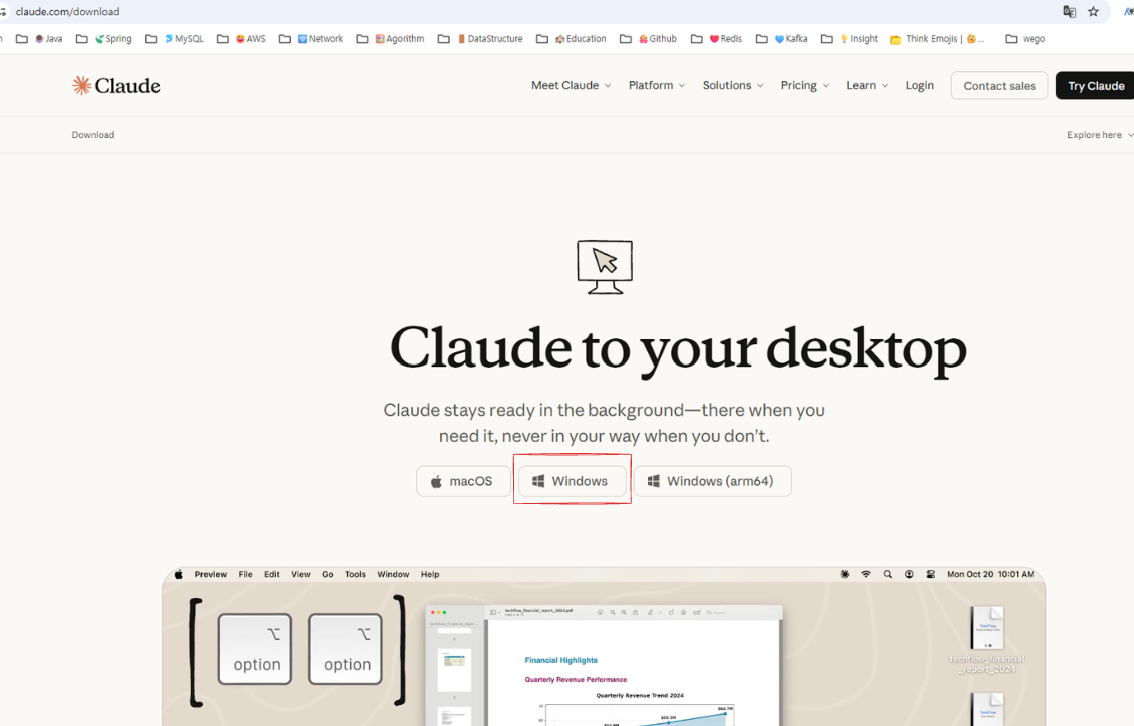This screenshot has height=726, width=1134.
Task: Download Claude for macOS
Action: 463,481
